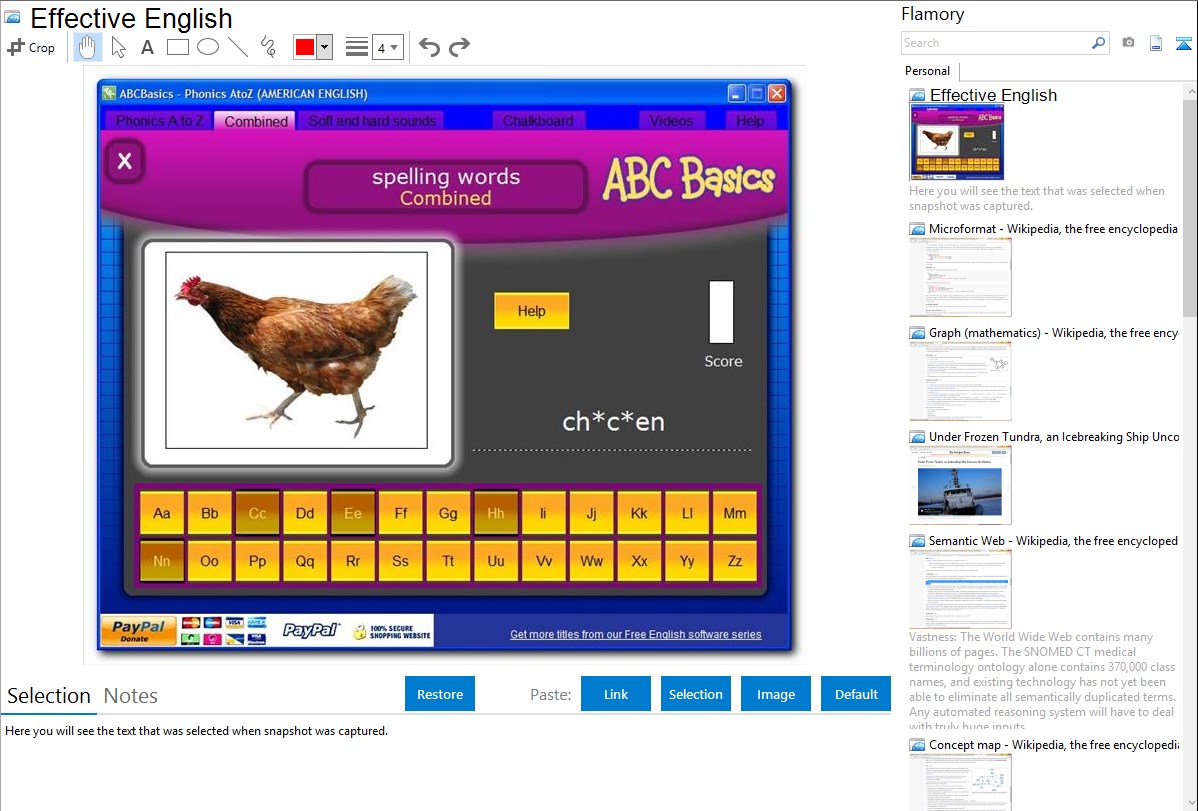Select the straight line tool
Viewport: 1198px width, 811px height.
coord(238,47)
